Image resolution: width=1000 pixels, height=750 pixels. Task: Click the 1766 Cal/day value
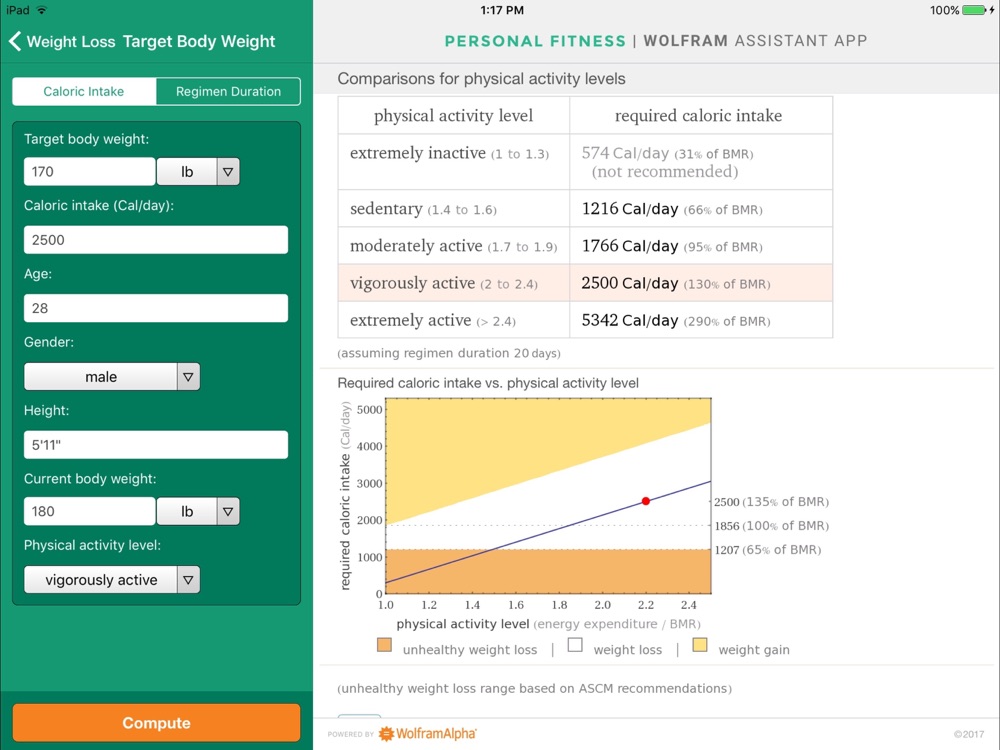[x=629, y=246]
